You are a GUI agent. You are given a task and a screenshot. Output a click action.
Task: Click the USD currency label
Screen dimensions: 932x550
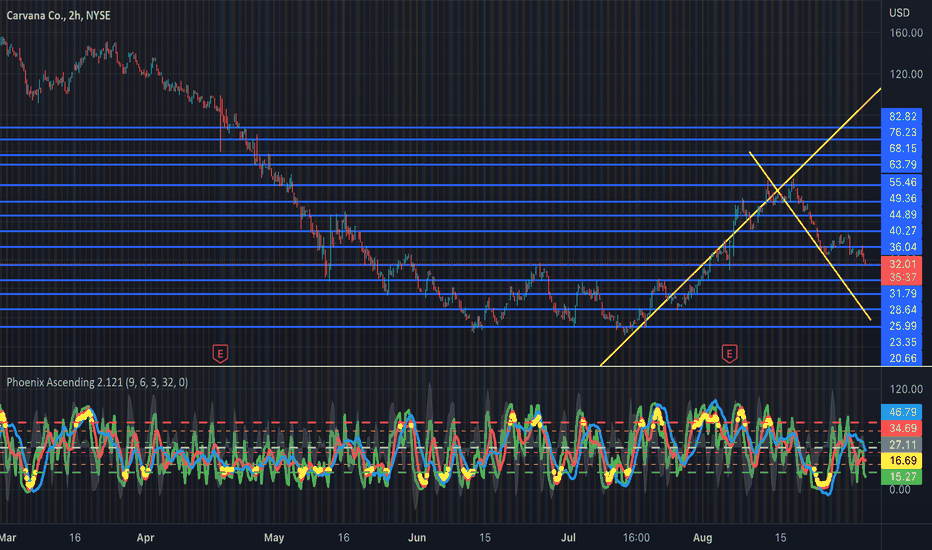899,12
